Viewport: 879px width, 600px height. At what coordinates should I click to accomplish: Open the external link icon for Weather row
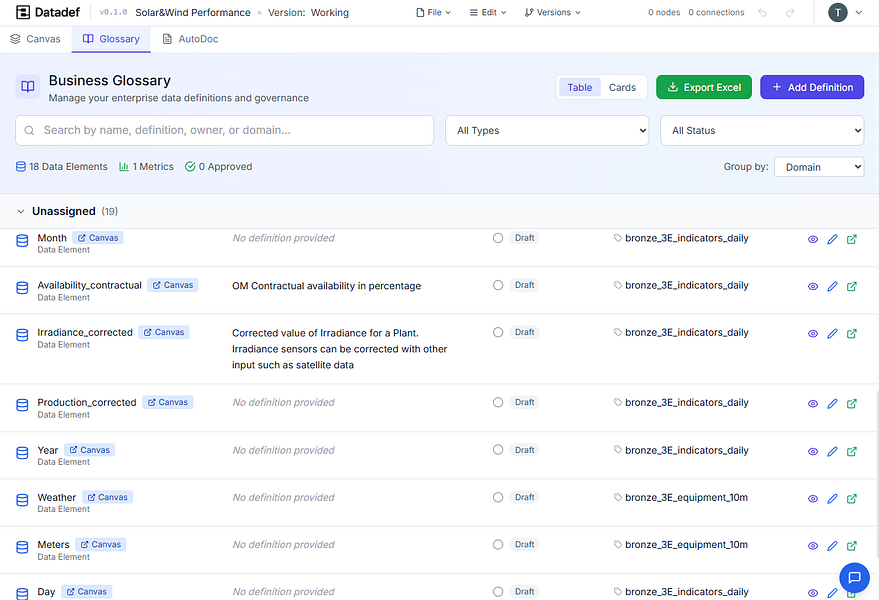tap(852, 499)
